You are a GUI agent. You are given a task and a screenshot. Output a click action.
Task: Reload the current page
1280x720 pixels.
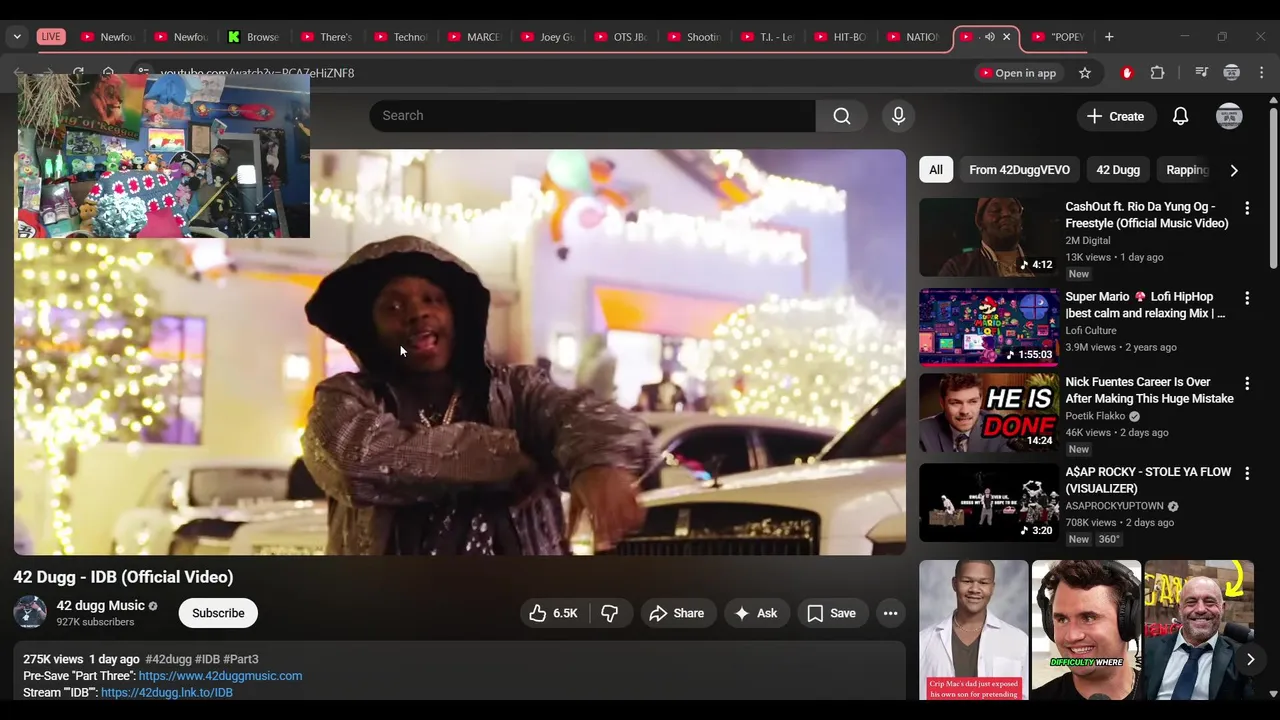tap(78, 73)
